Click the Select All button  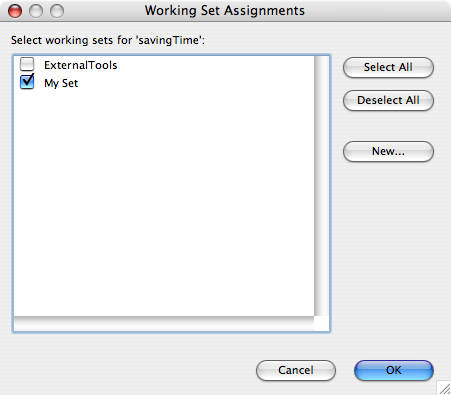click(x=388, y=67)
